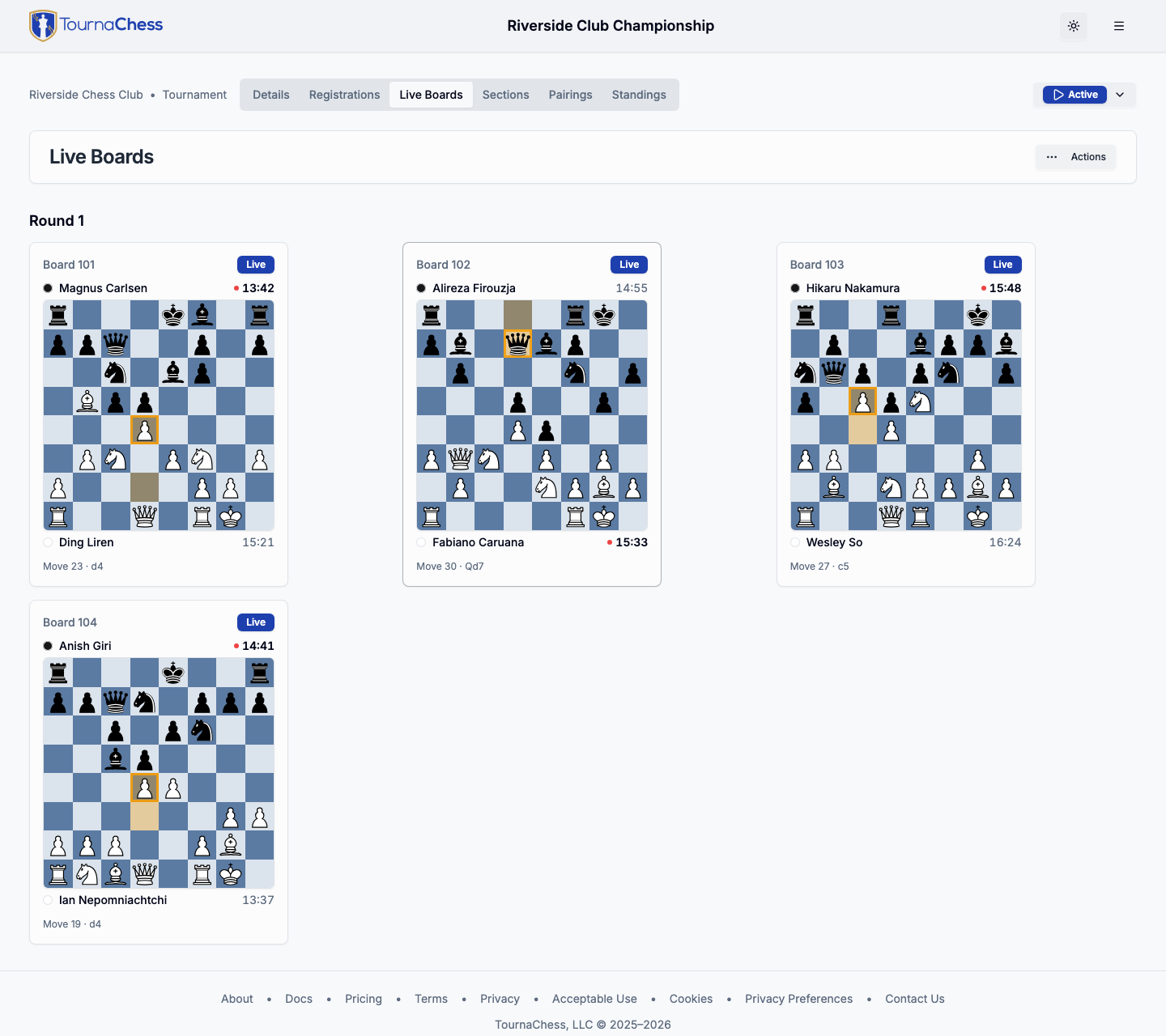Screen dimensions: 1166x1036
Task: Click highlighted white pawn on Board 101
Action: 144,430
